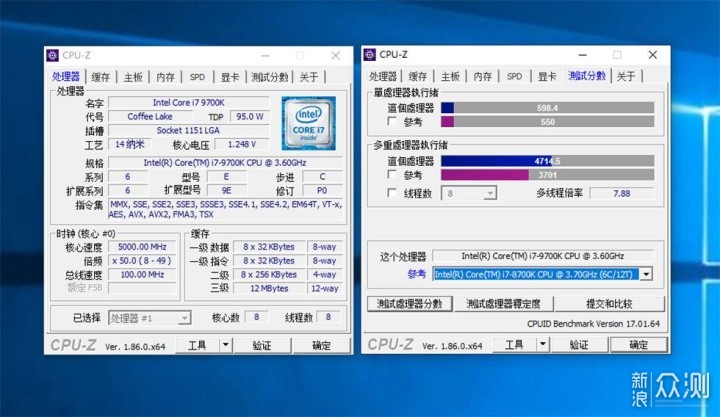
Task: Enable single-thread 參考 checkbox
Action: pos(392,121)
